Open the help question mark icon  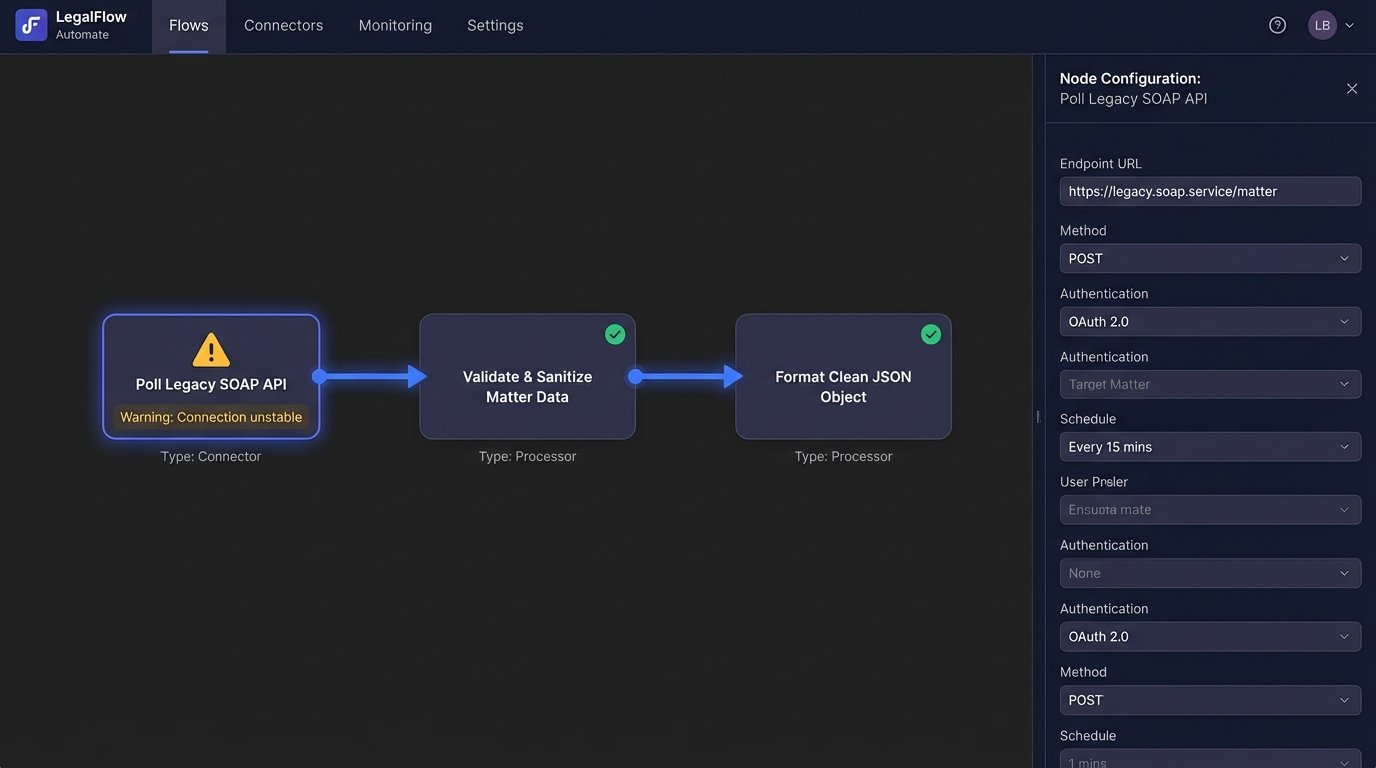1277,25
